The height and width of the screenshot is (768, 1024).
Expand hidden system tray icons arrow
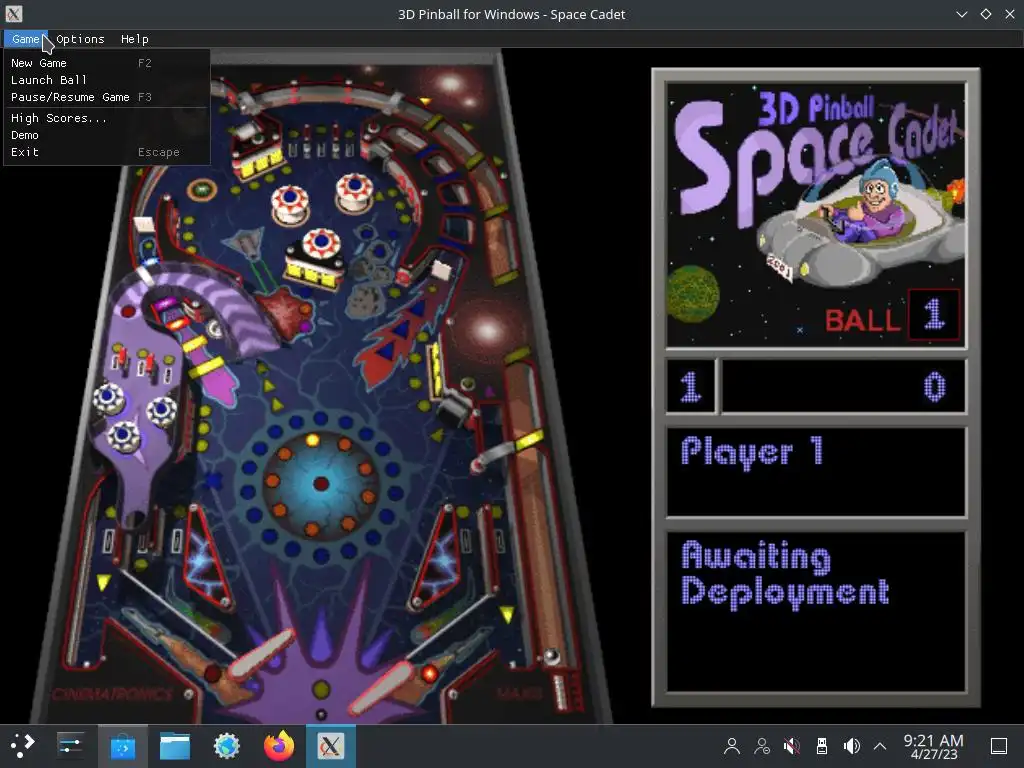(880, 746)
